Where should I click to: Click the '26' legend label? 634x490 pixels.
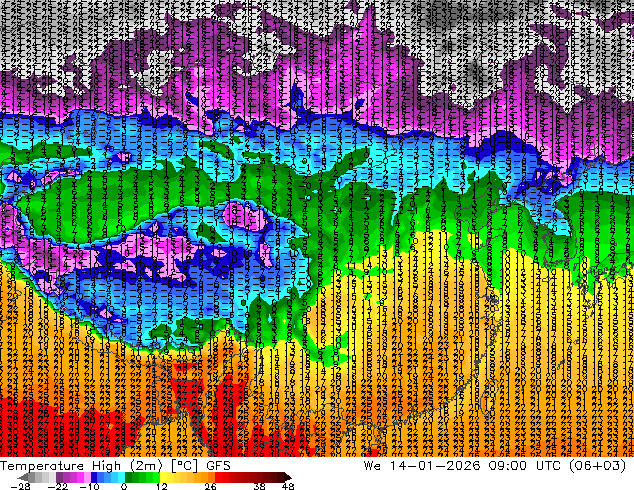[210, 486]
